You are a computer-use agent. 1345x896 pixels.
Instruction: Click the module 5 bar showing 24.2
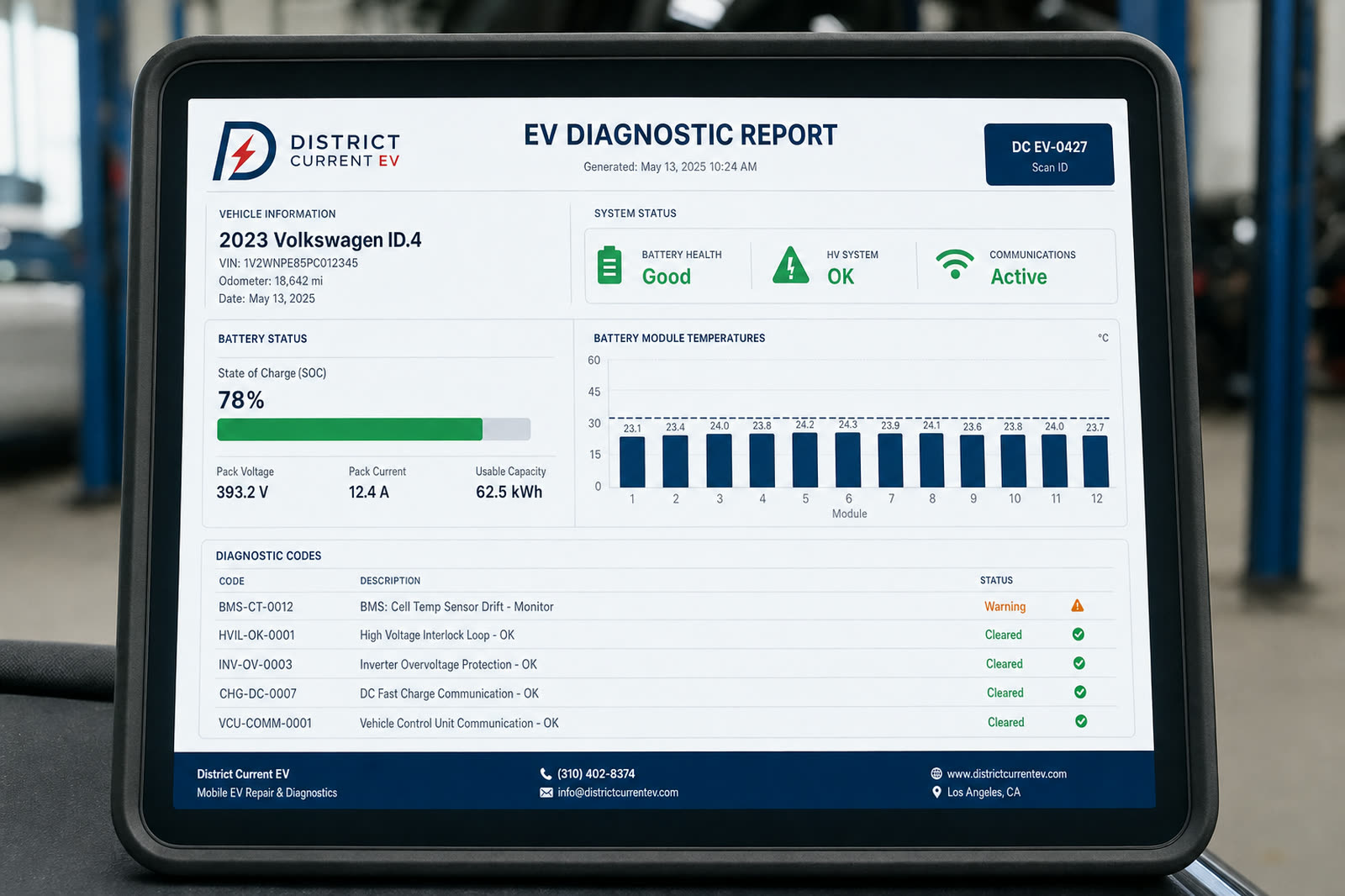(804, 460)
